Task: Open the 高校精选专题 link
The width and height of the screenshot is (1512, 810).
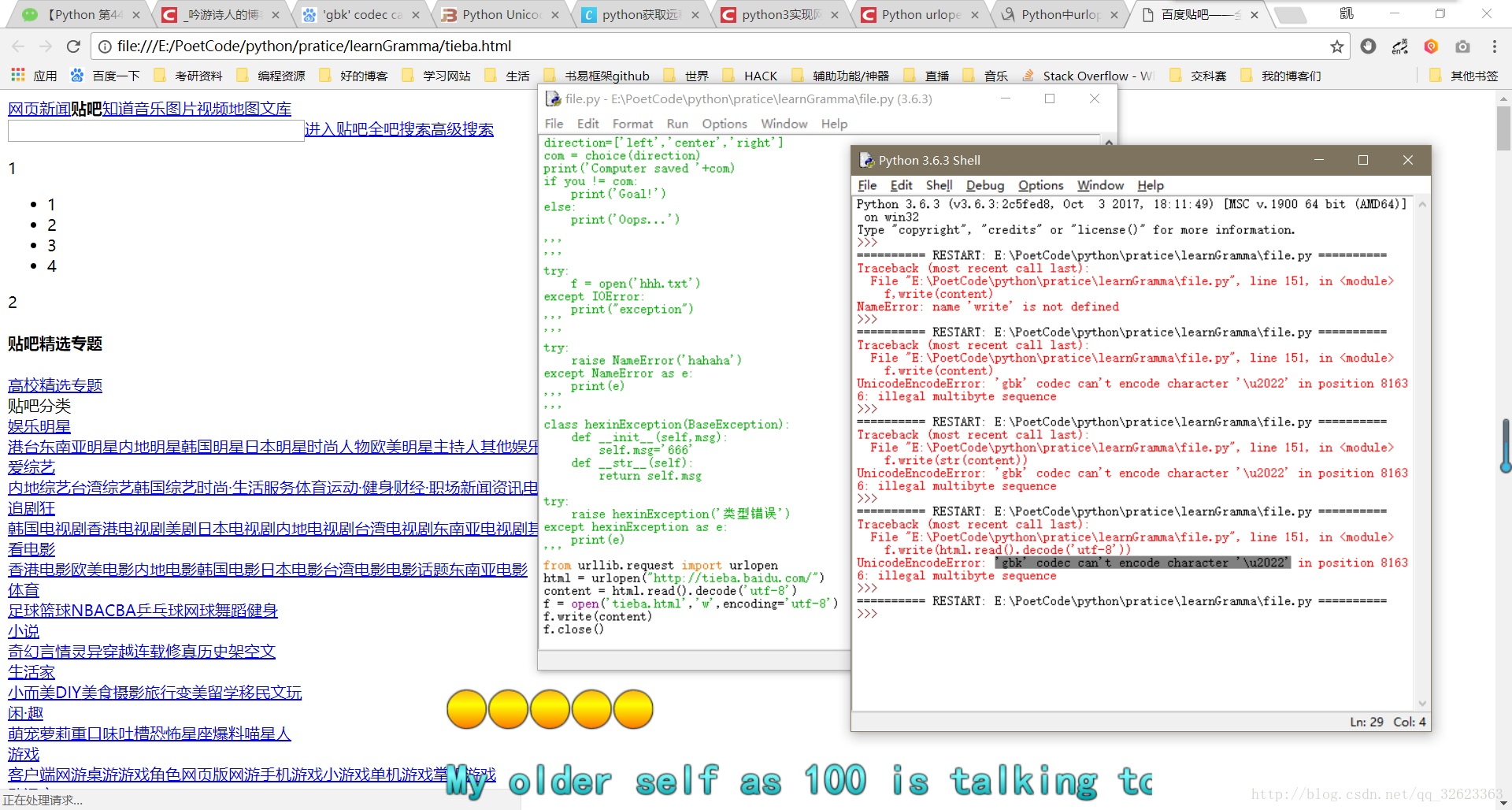Action: pyautogui.click(x=55, y=385)
